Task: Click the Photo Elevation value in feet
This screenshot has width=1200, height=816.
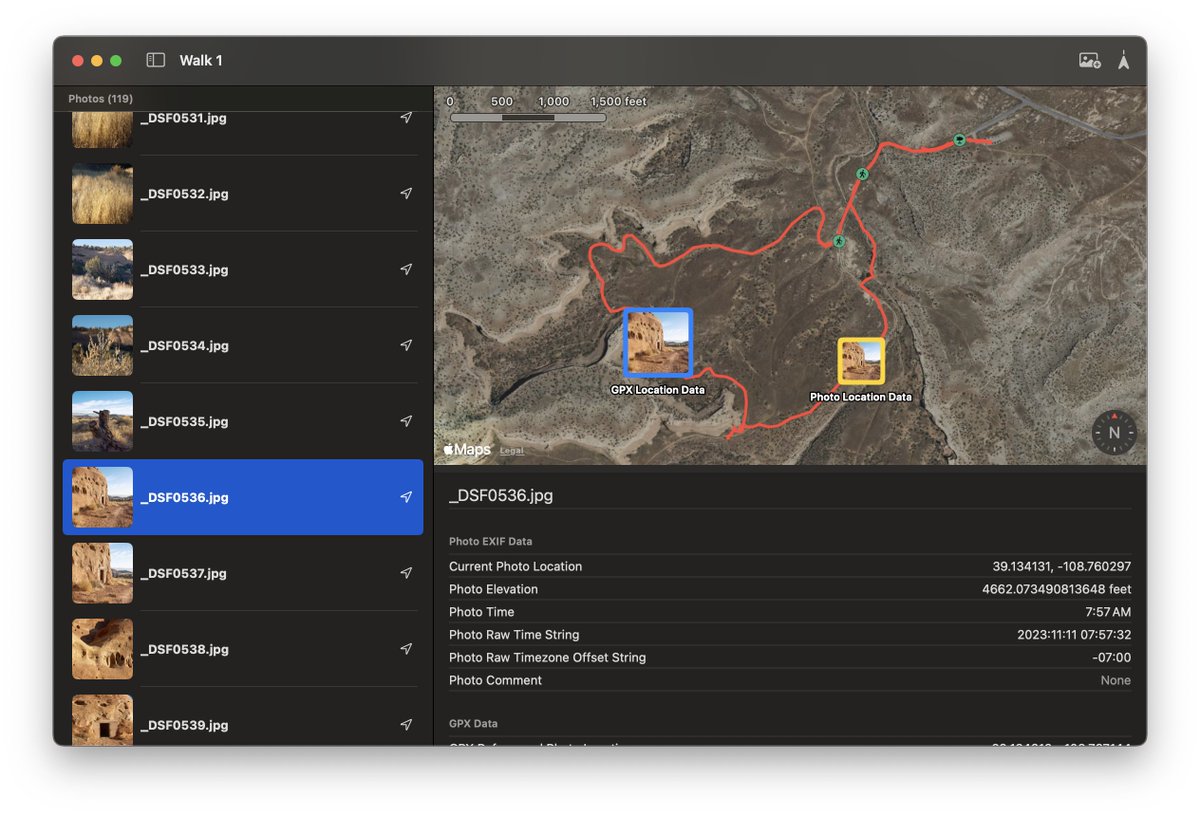Action: click(x=1056, y=589)
